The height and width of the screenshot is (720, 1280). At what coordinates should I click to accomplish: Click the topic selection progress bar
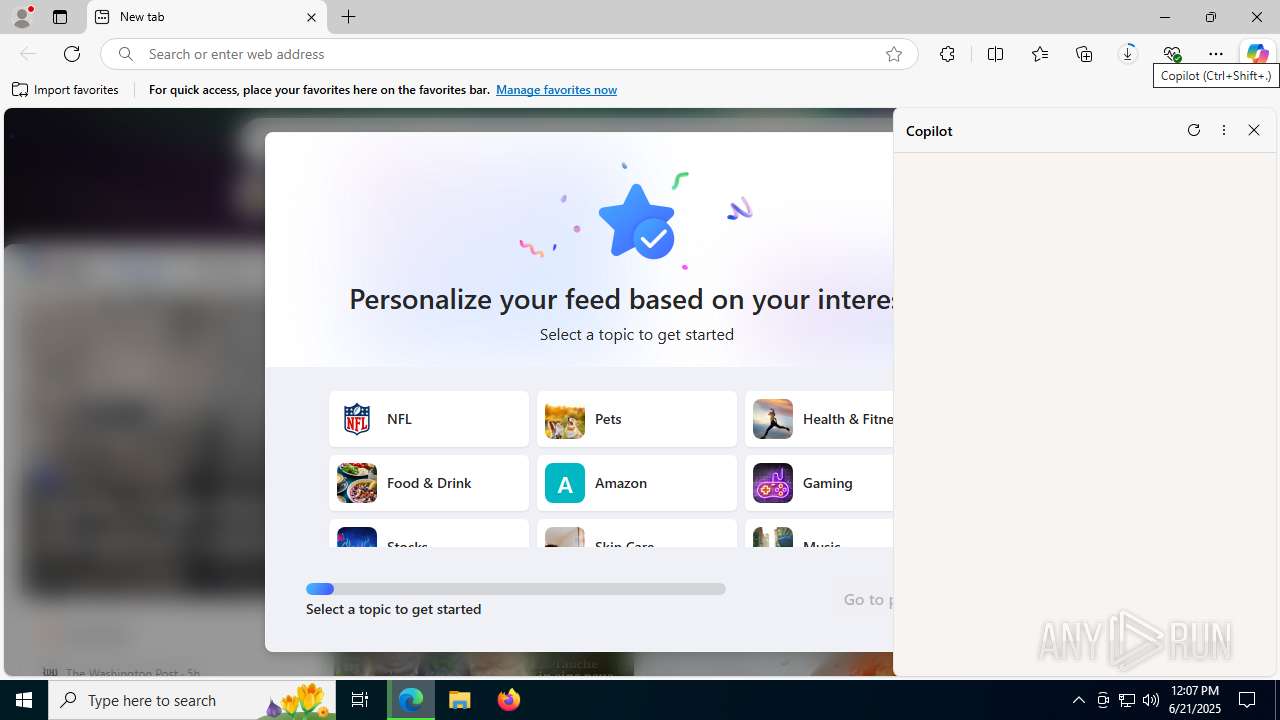(x=516, y=589)
